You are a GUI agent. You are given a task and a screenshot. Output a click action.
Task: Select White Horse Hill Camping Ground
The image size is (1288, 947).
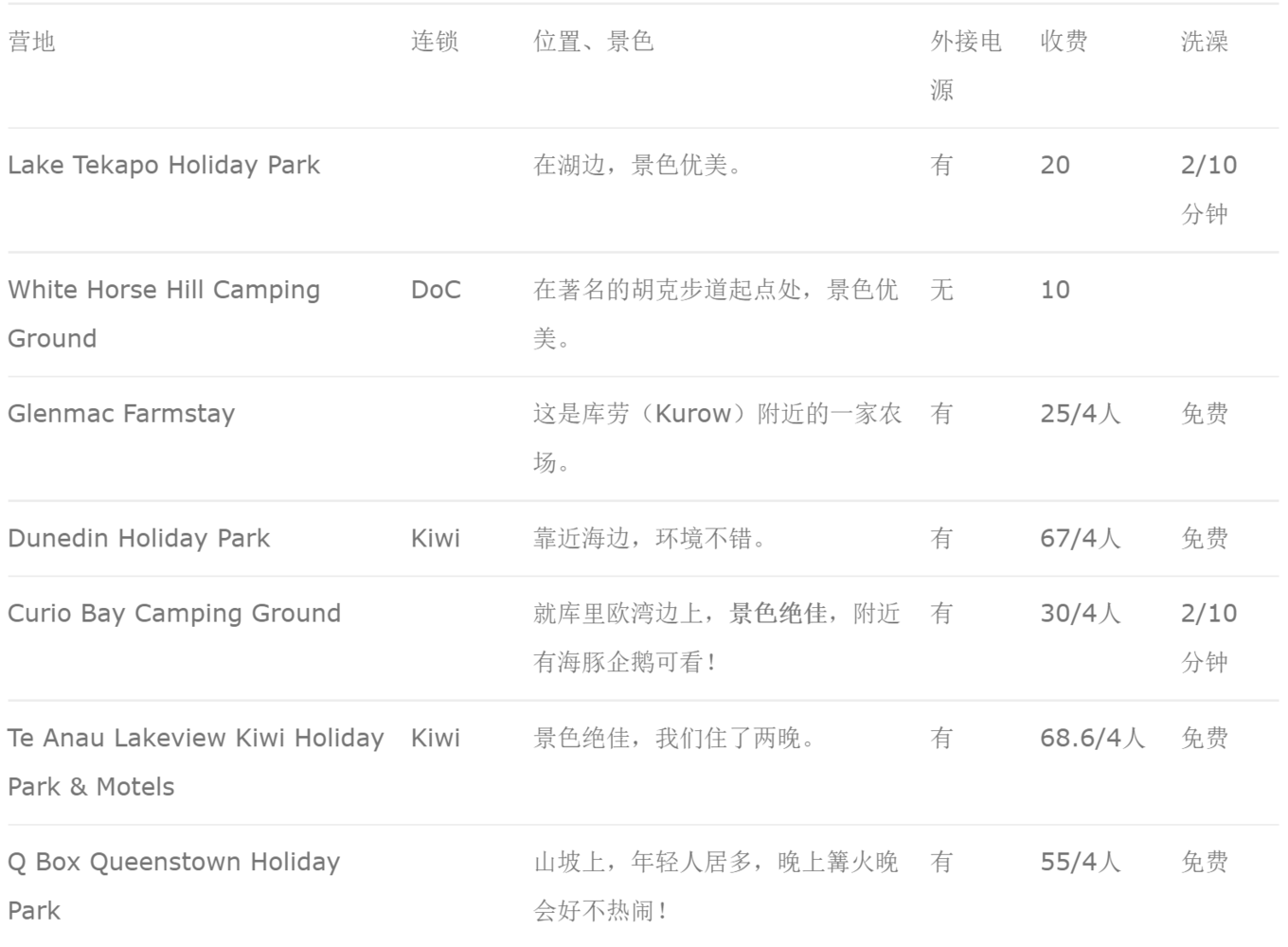pyautogui.click(x=164, y=314)
